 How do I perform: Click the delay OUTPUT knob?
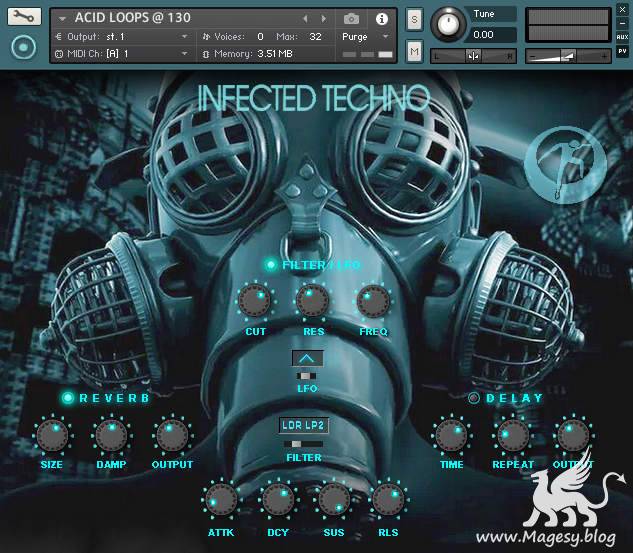[x=573, y=436]
